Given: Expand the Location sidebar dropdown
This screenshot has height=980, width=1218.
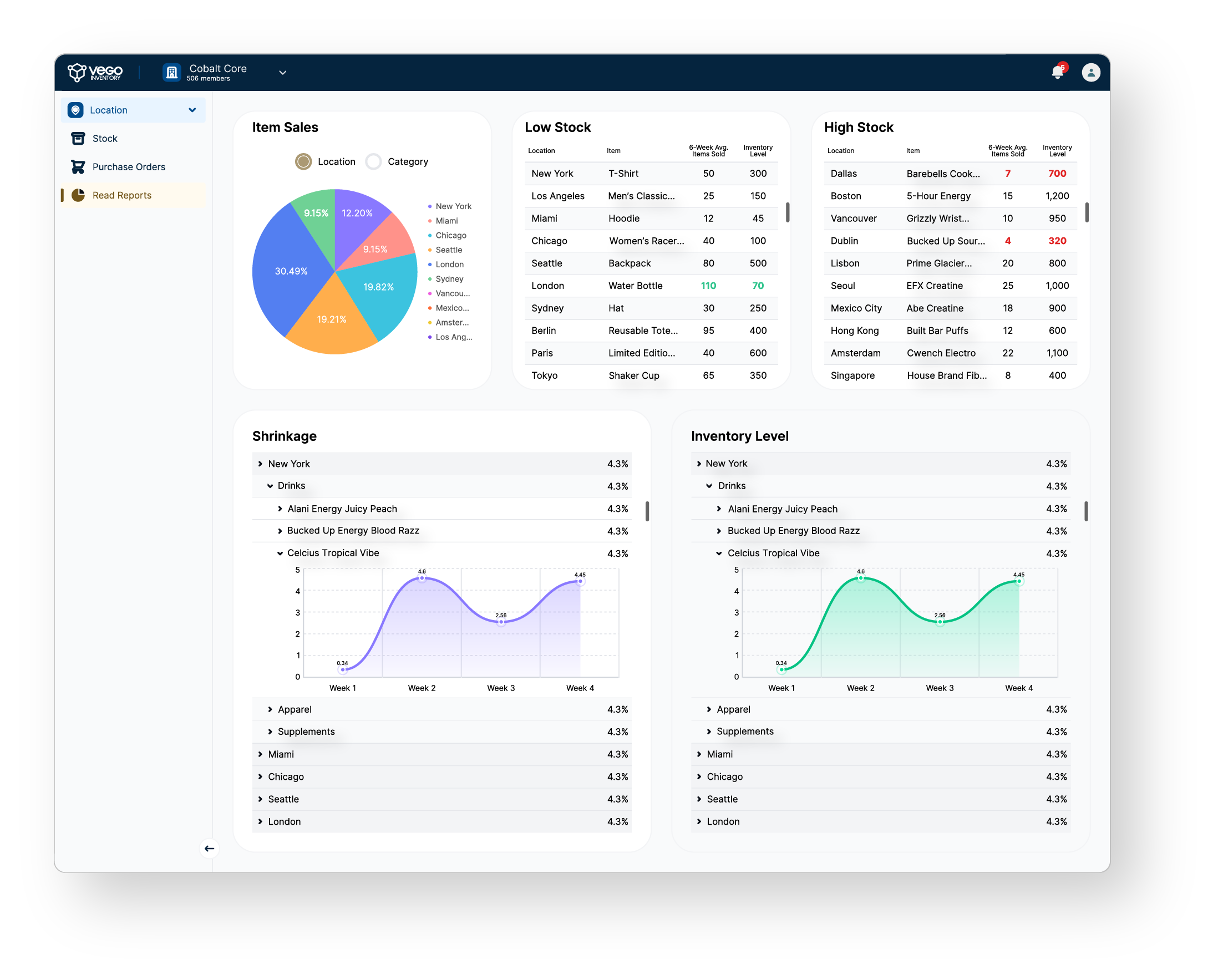Looking at the screenshot, I should pyautogui.click(x=192, y=110).
